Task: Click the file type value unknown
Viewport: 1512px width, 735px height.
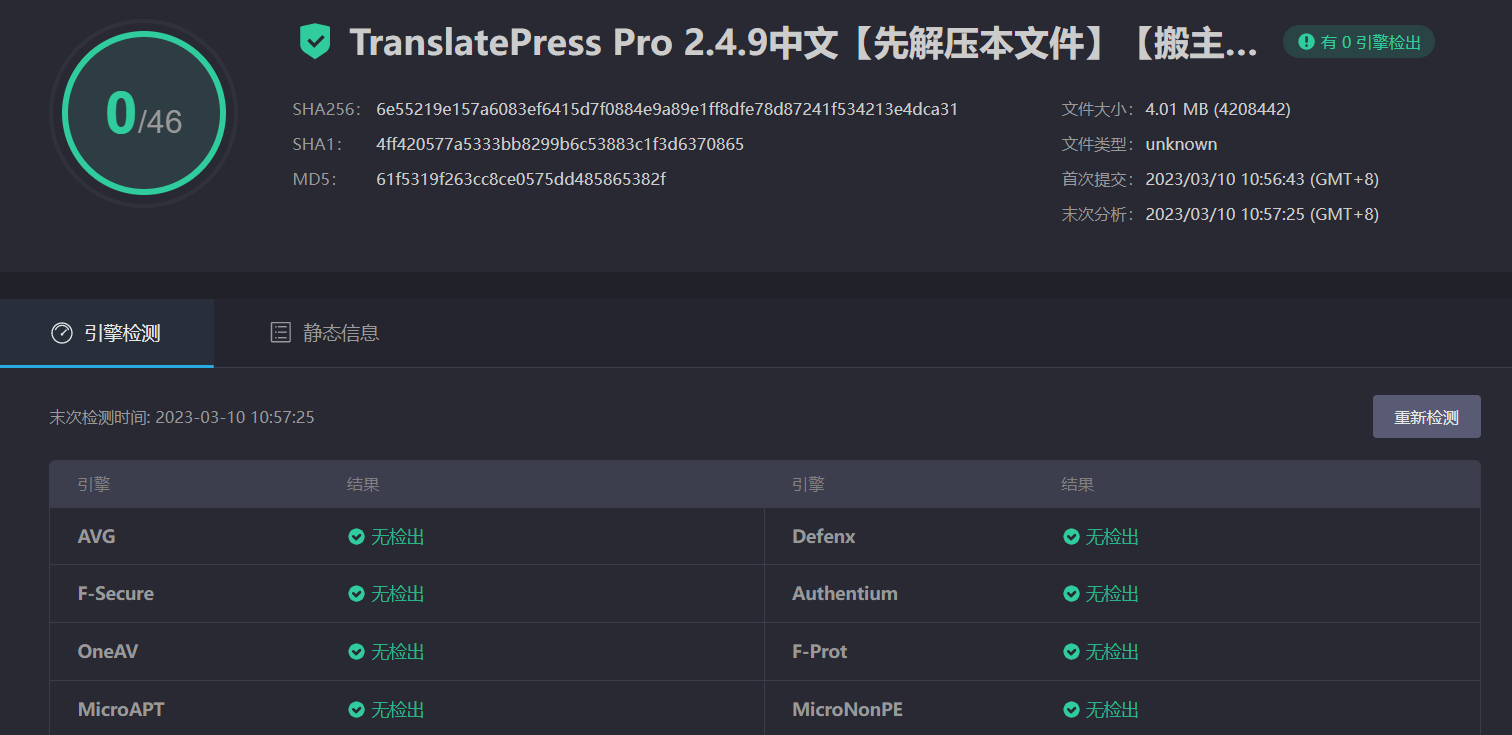Action: (1181, 144)
